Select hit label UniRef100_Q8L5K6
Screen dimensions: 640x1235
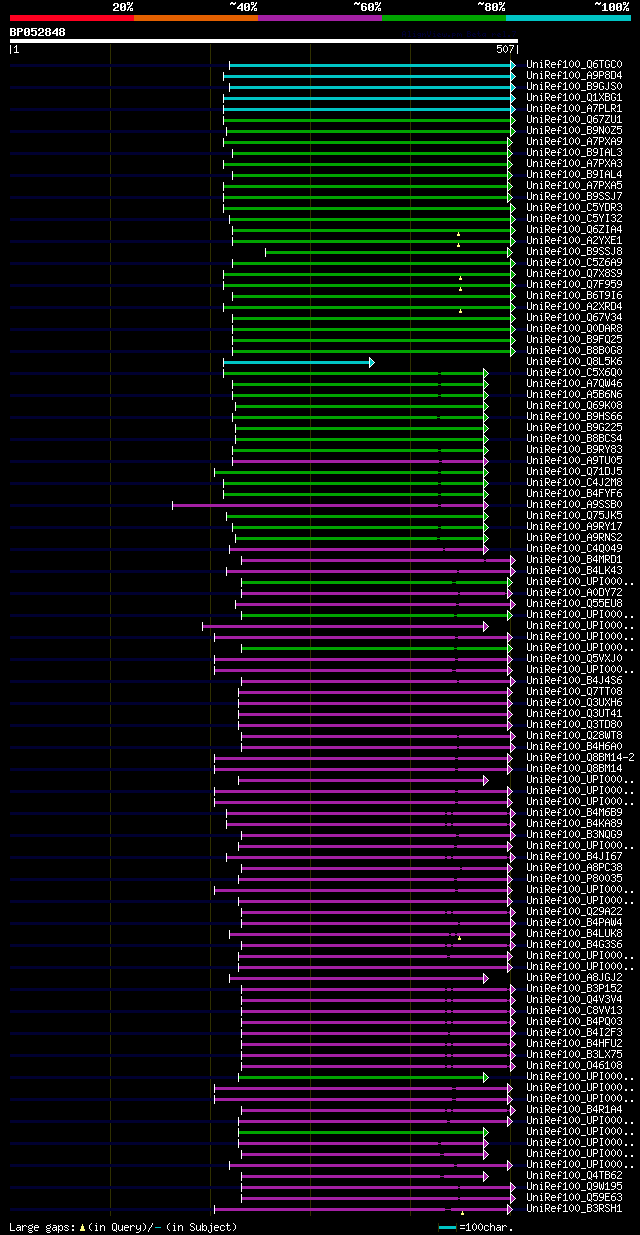(574, 361)
